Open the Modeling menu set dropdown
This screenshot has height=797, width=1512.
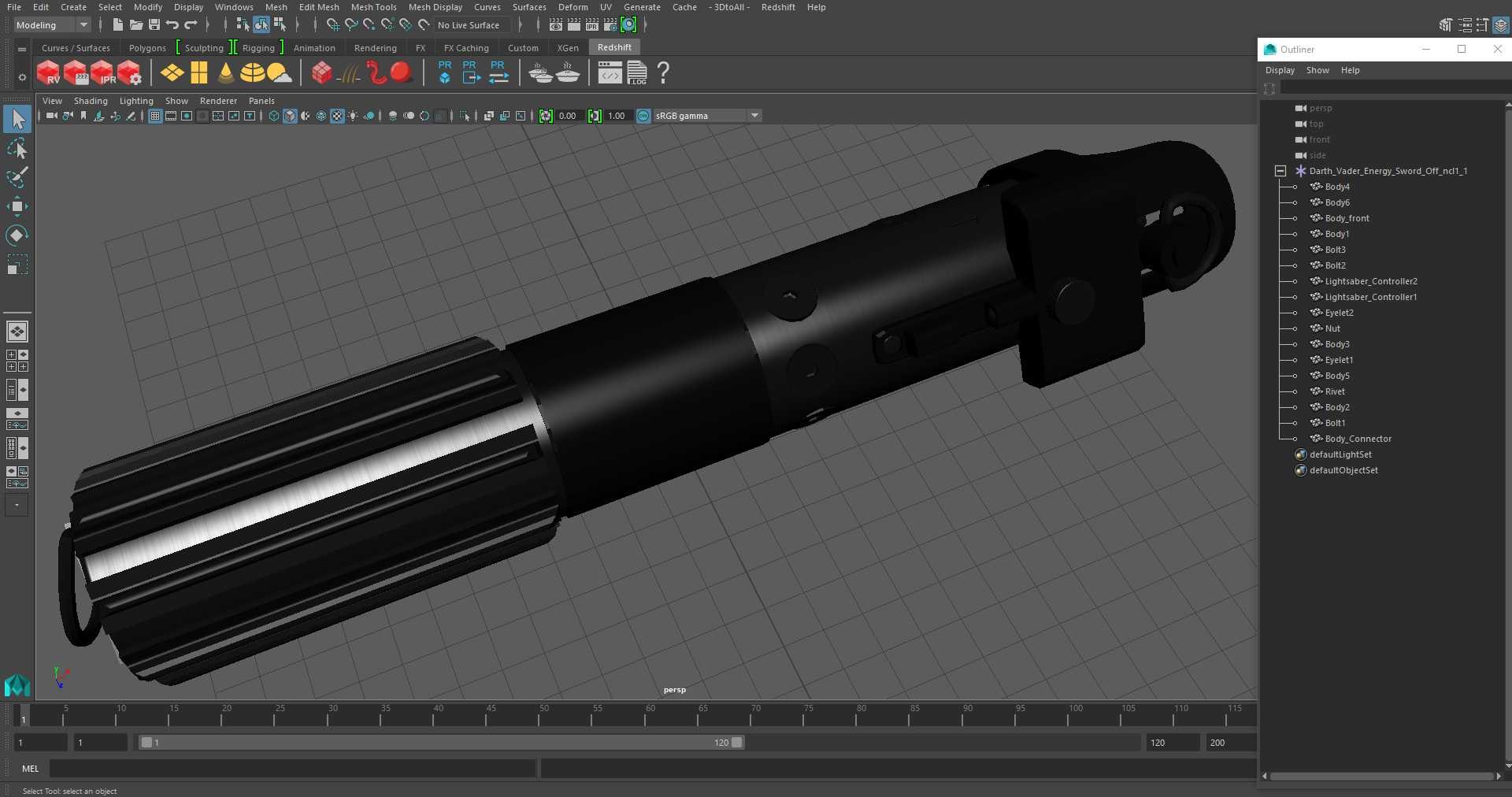52,25
